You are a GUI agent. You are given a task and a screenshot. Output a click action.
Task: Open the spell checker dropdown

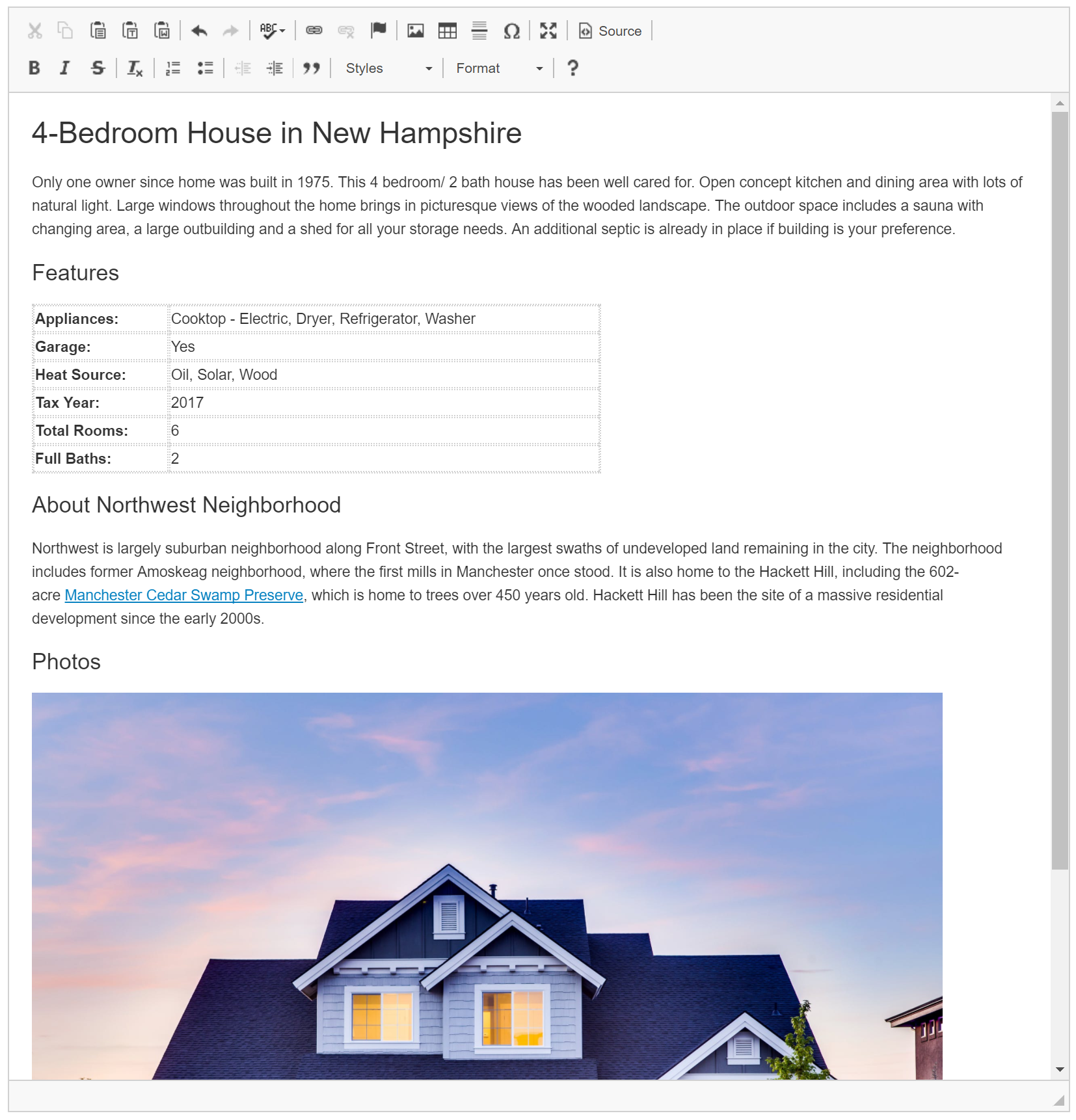coord(272,31)
